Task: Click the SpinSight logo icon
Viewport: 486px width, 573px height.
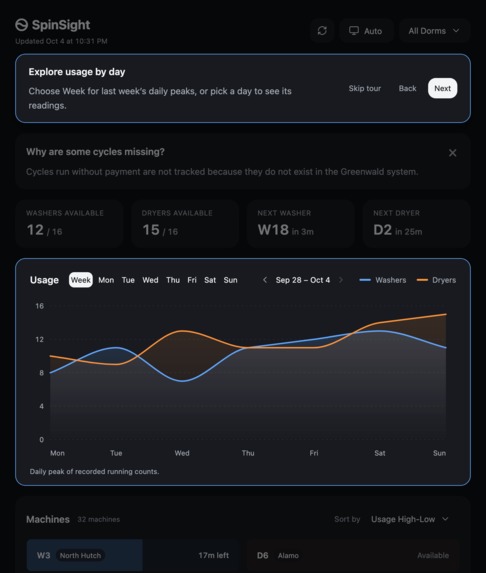Action: pos(22,25)
